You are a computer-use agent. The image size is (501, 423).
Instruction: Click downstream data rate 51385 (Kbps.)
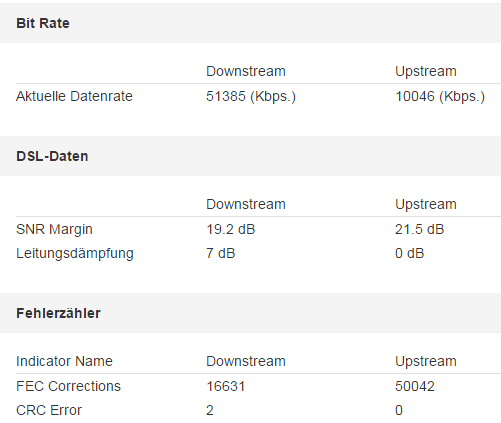251,97
